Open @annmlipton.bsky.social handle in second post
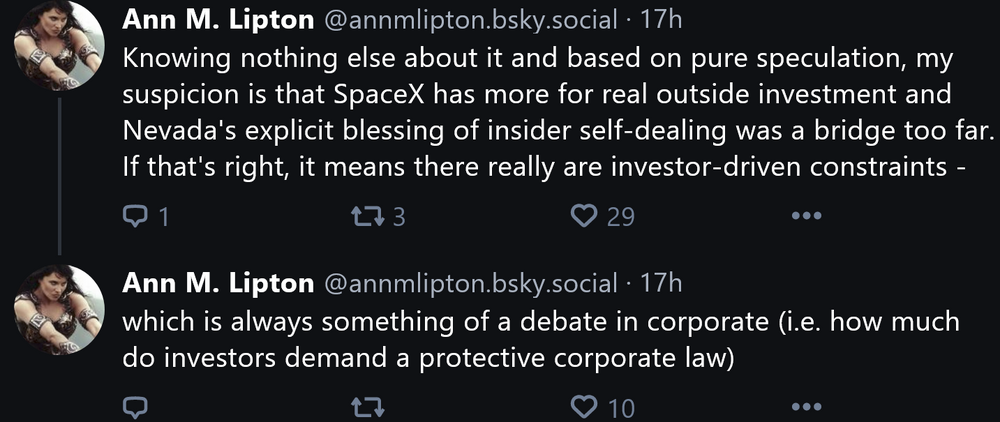 click(x=469, y=283)
